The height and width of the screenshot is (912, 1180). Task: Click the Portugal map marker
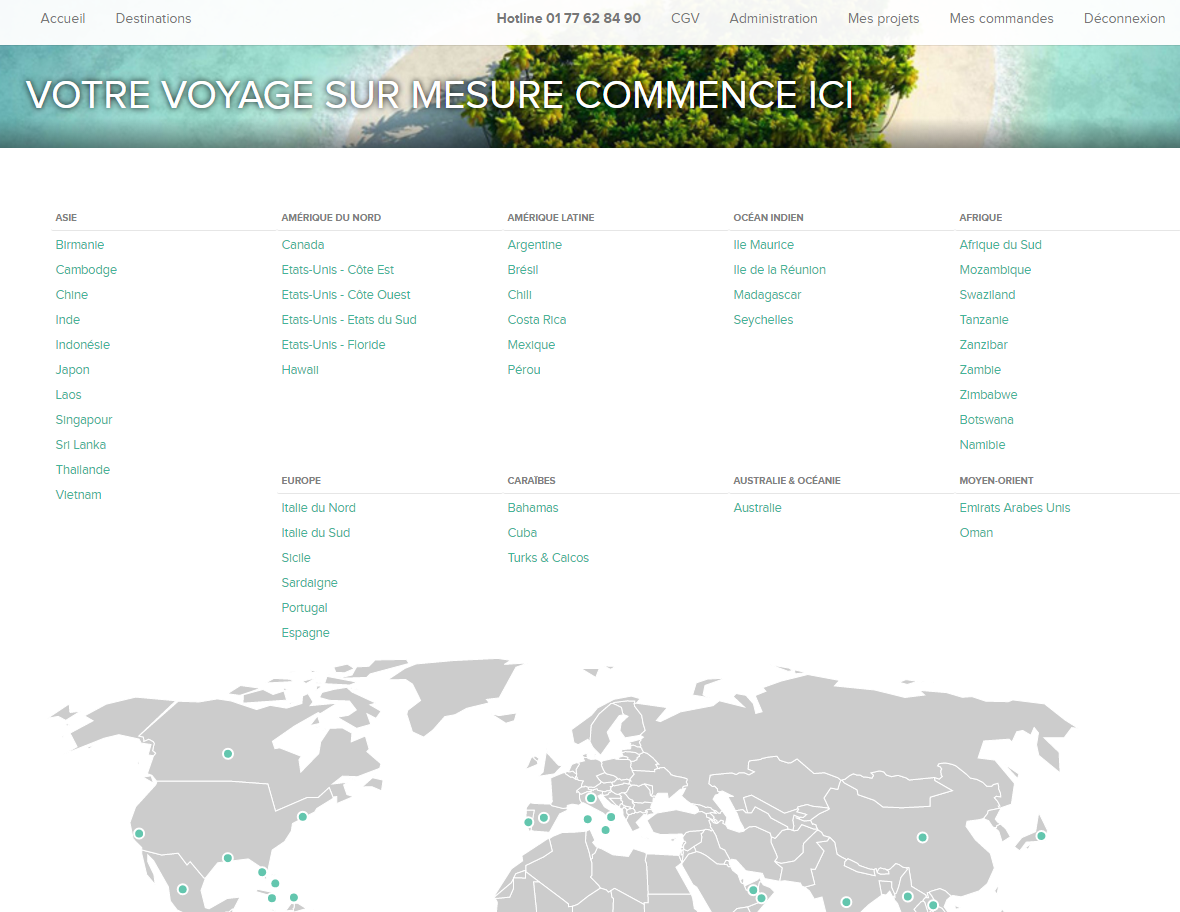(528, 822)
